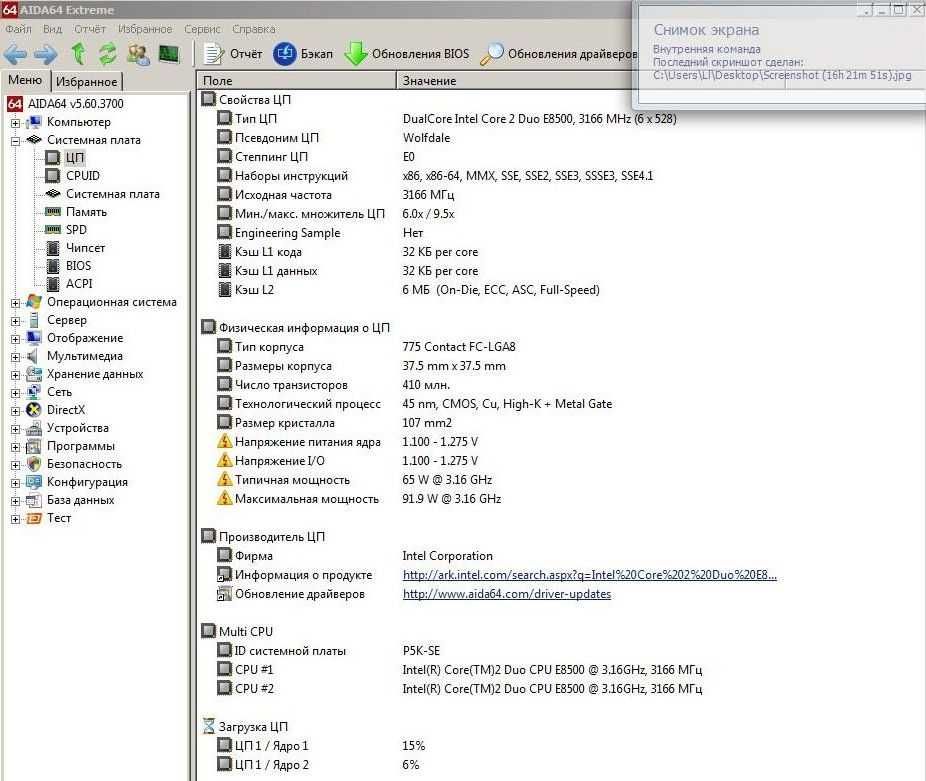Collapse the Системная плата tree node
Screen dimensions: 926x781
point(15,141)
